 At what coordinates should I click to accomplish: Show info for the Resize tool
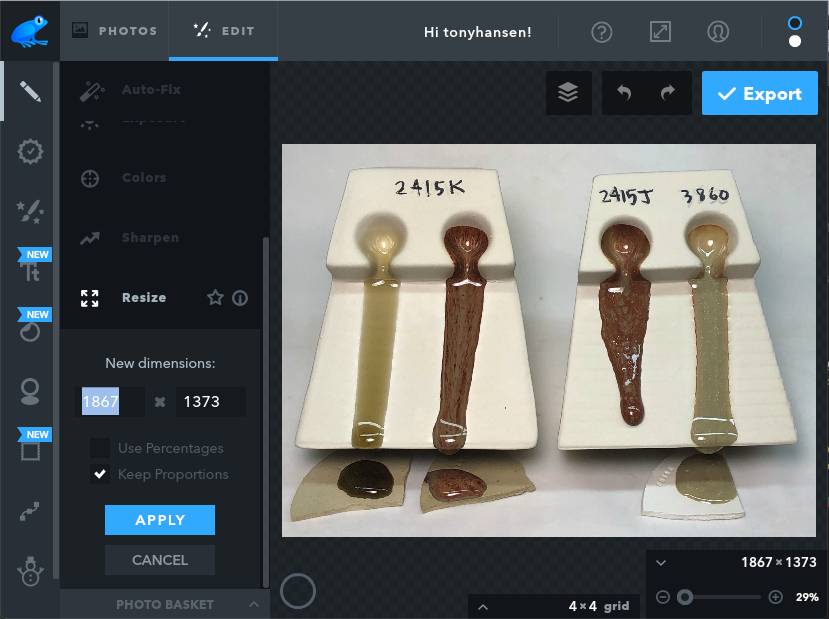coord(240,298)
